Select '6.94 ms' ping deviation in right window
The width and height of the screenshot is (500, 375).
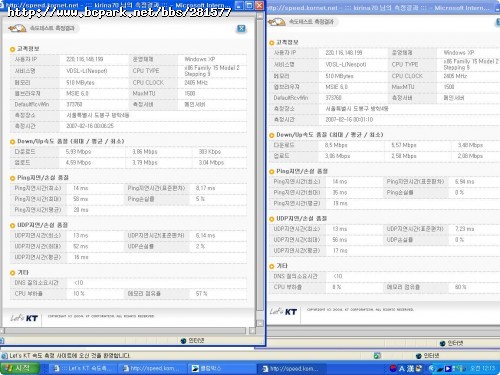[464, 182]
